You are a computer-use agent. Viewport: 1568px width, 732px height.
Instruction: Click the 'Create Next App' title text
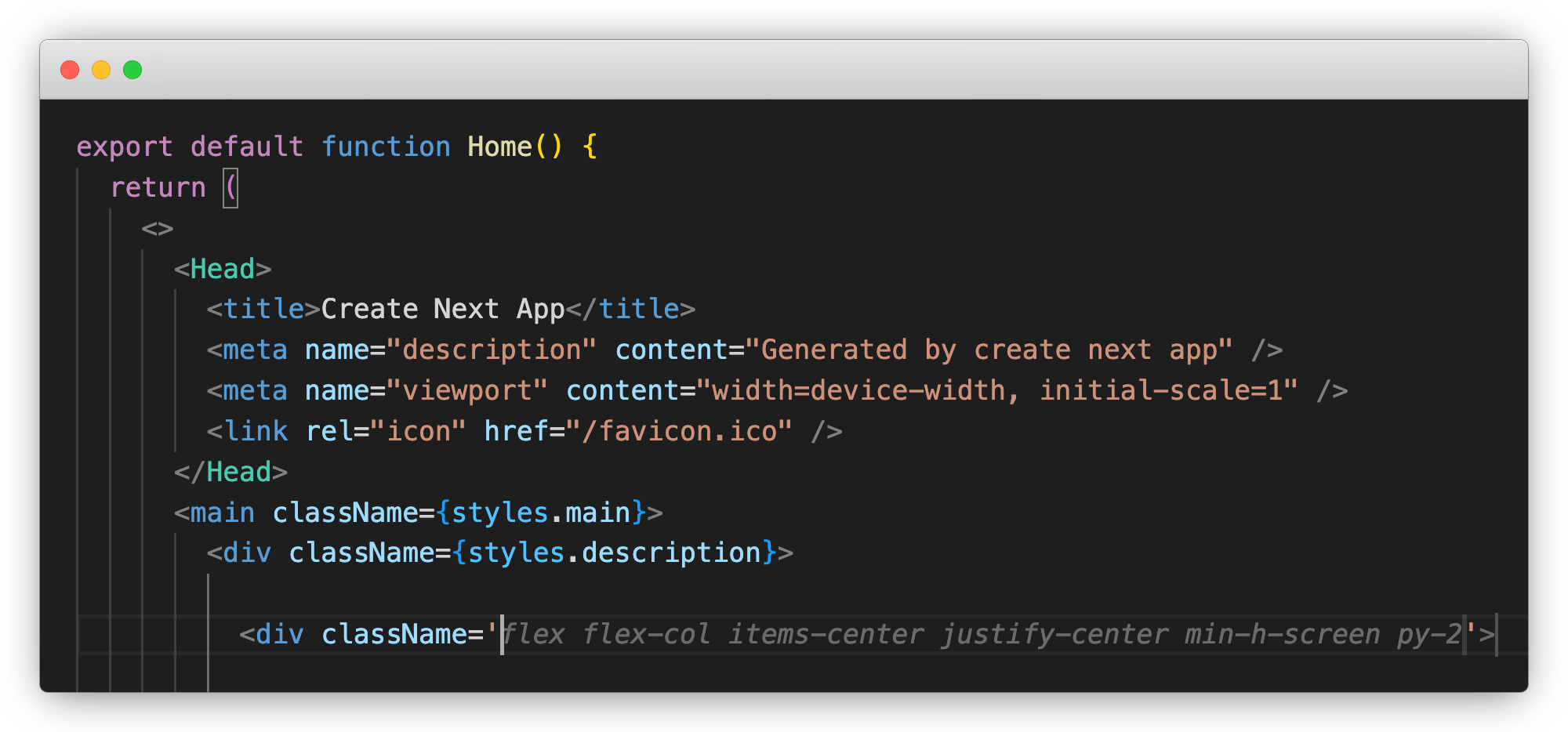(442, 309)
